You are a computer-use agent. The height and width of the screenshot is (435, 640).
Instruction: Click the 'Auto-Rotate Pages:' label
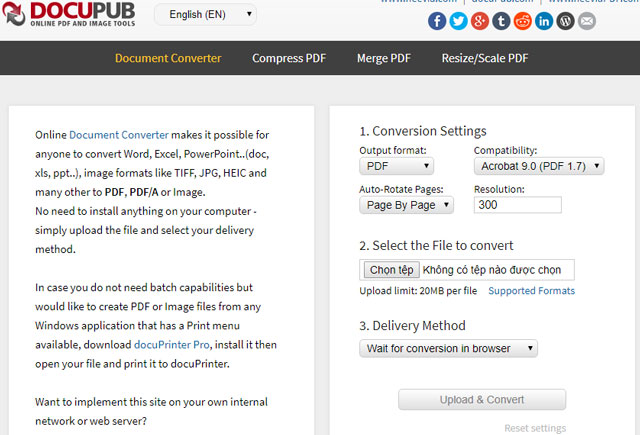click(x=401, y=189)
